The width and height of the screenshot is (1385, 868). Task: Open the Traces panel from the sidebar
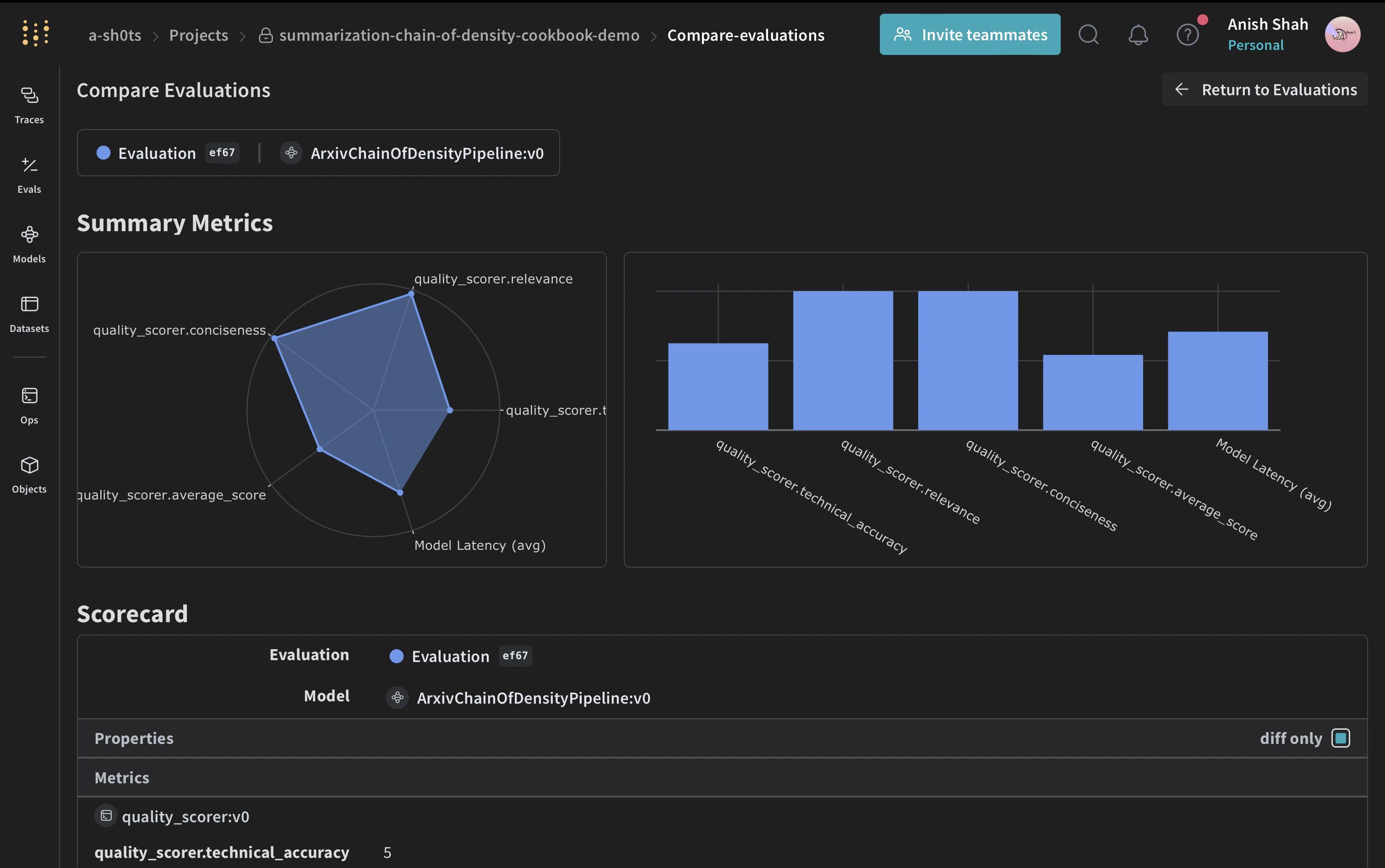coord(29,105)
